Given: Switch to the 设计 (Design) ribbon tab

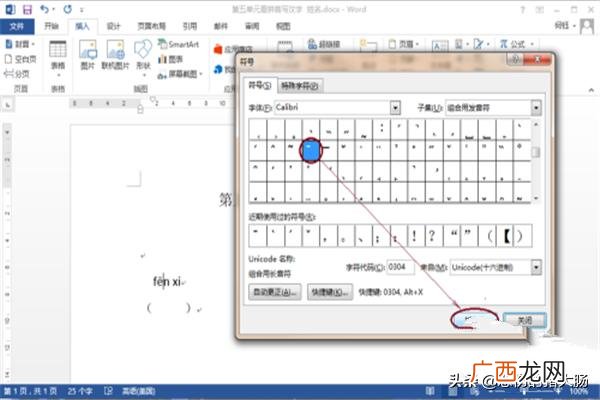Looking at the screenshot, I should [x=113, y=26].
